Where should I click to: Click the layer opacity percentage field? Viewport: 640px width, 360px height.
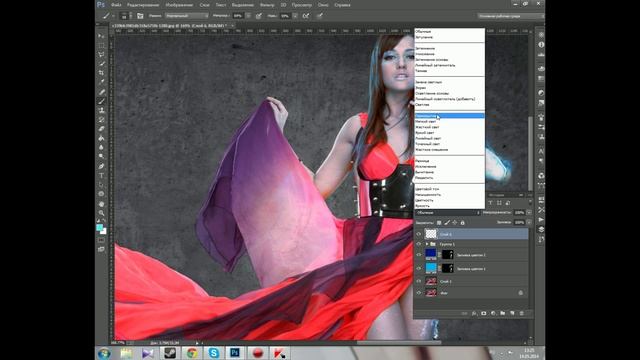(x=519, y=213)
